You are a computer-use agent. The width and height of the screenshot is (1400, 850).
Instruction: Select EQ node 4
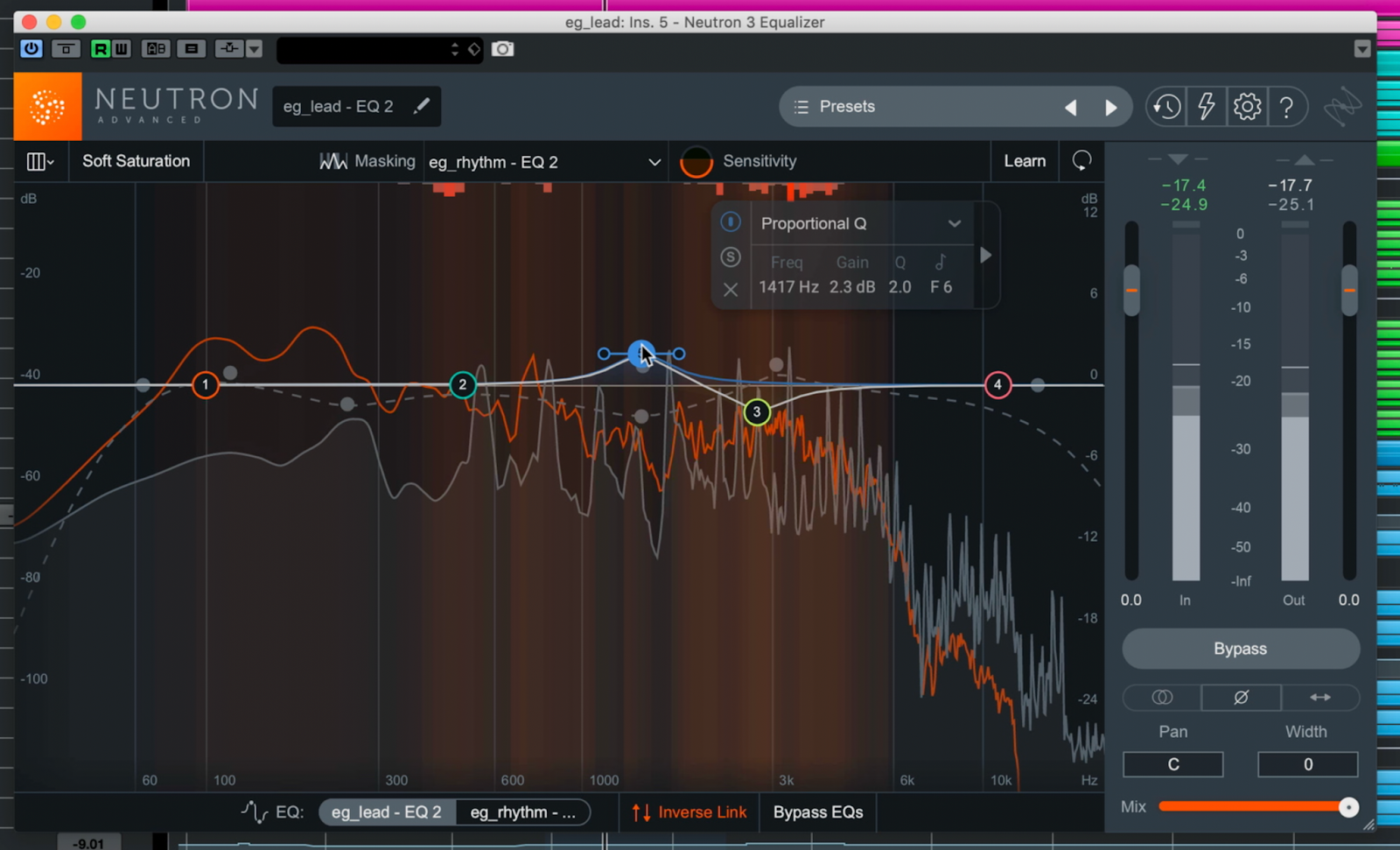tap(997, 384)
